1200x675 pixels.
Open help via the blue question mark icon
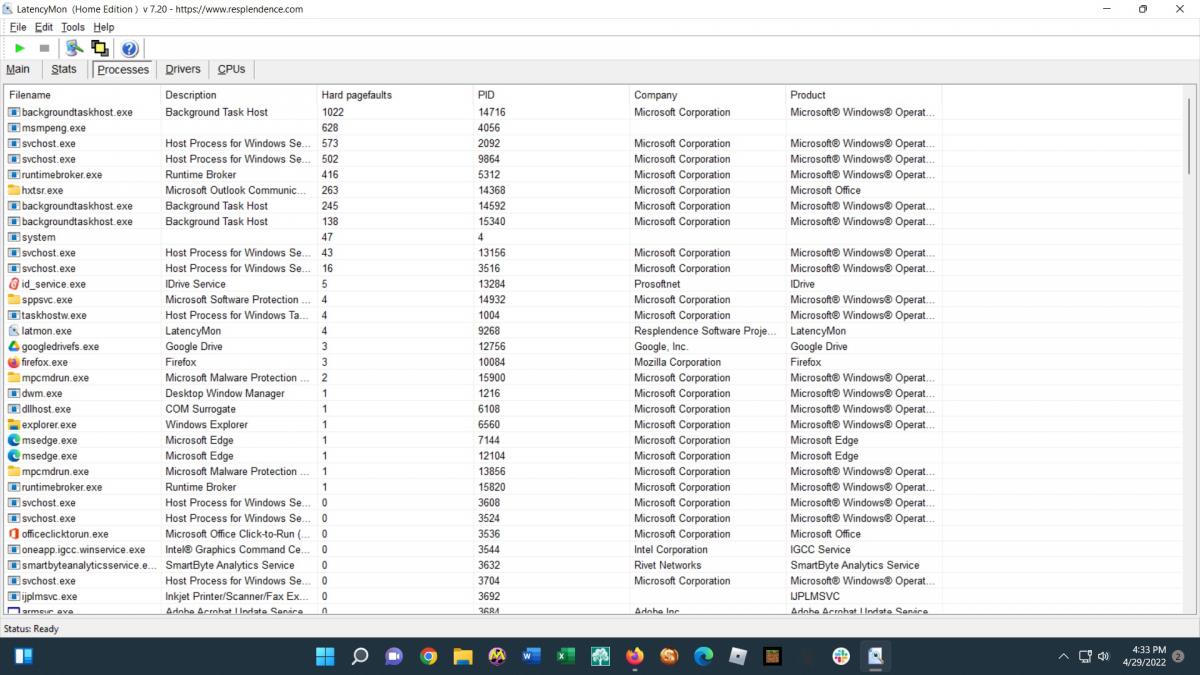coord(129,48)
